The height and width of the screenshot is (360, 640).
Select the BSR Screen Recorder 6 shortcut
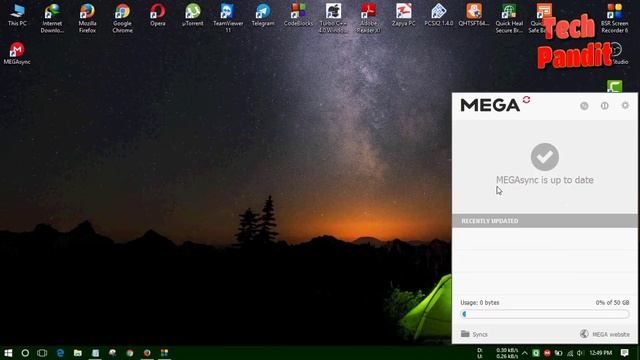click(x=614, y=18)
